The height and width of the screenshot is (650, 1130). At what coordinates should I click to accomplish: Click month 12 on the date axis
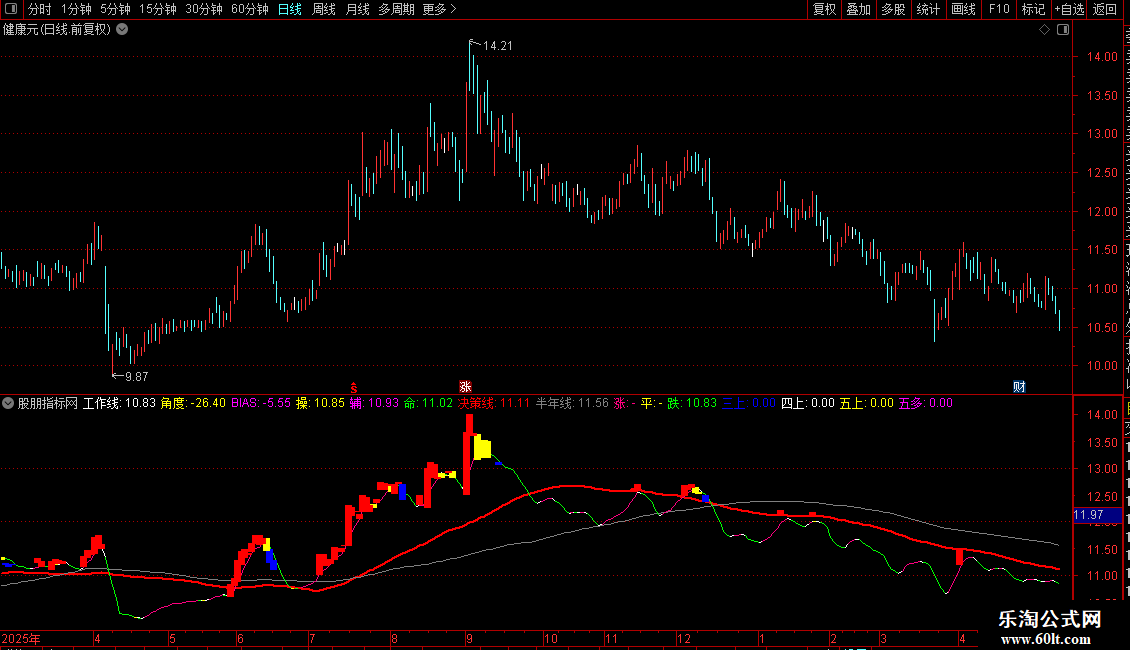684,638
